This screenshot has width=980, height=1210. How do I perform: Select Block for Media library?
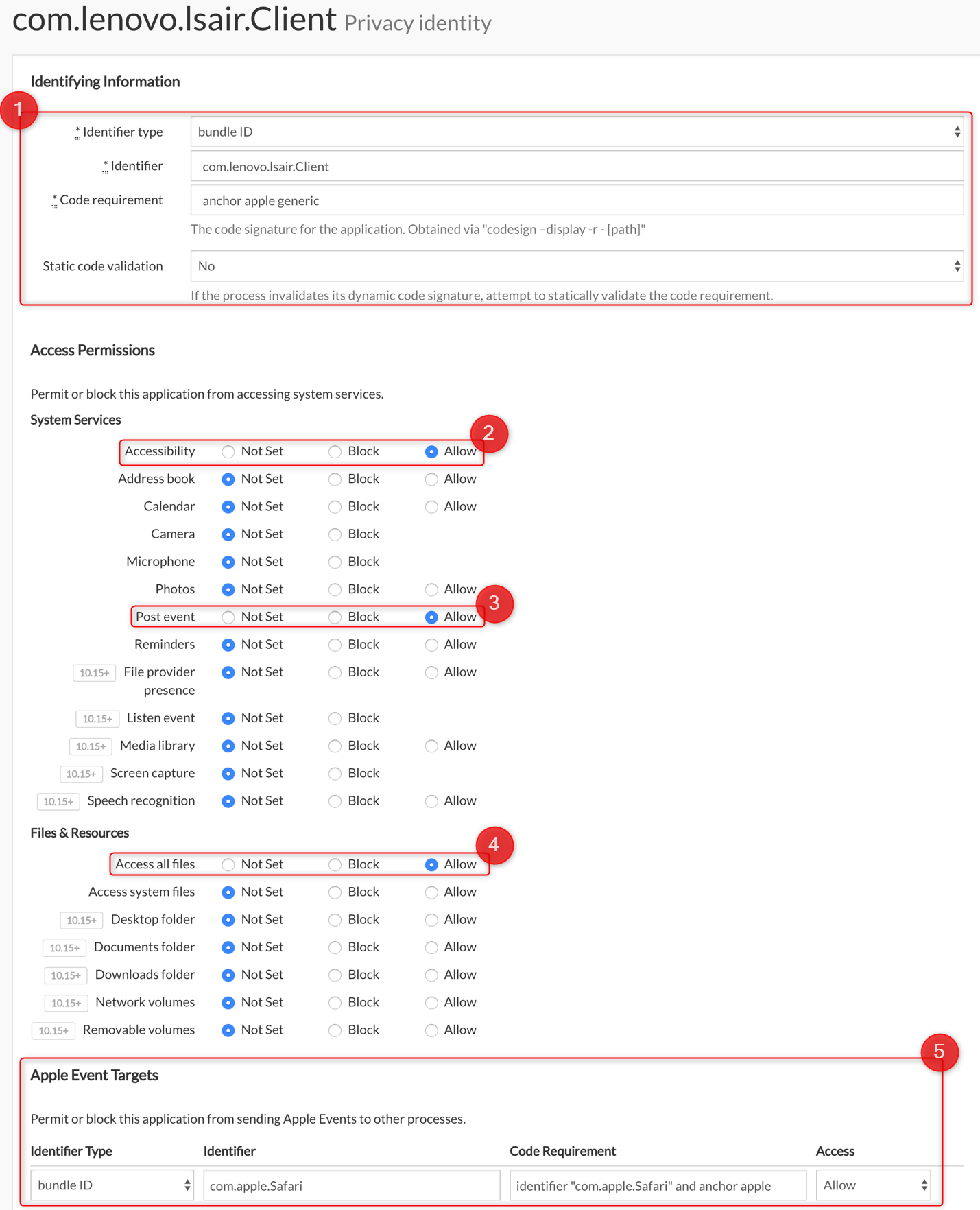point(335,746)
